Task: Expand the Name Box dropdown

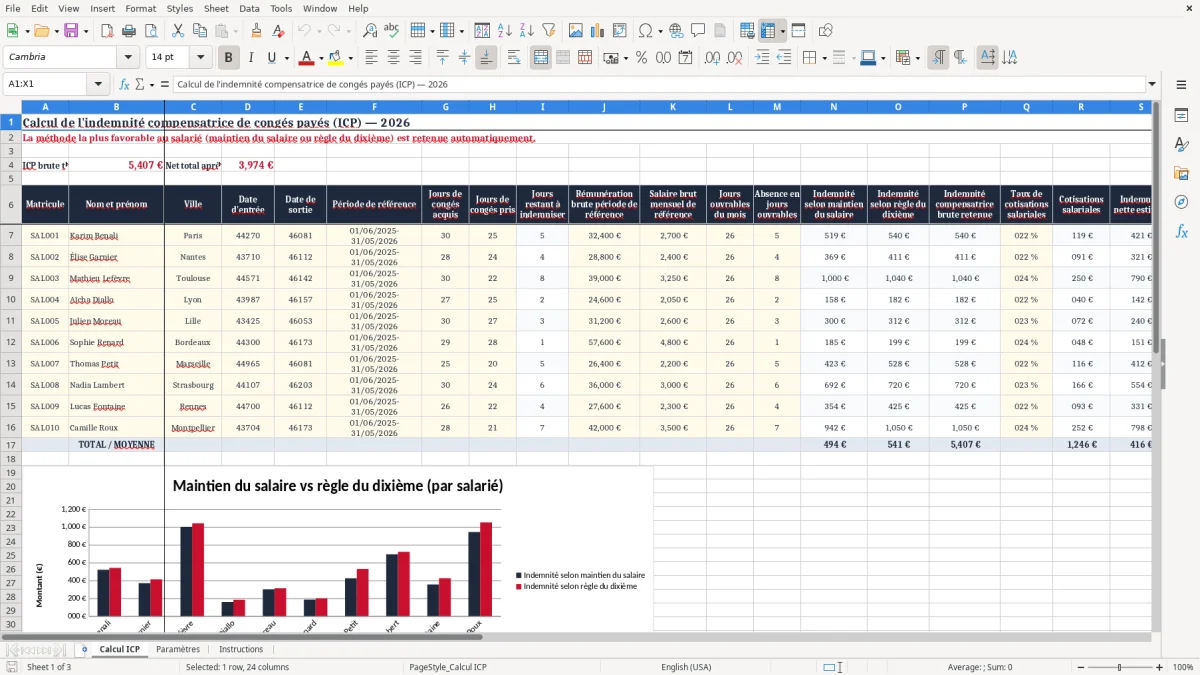Action: click(98, 84)
